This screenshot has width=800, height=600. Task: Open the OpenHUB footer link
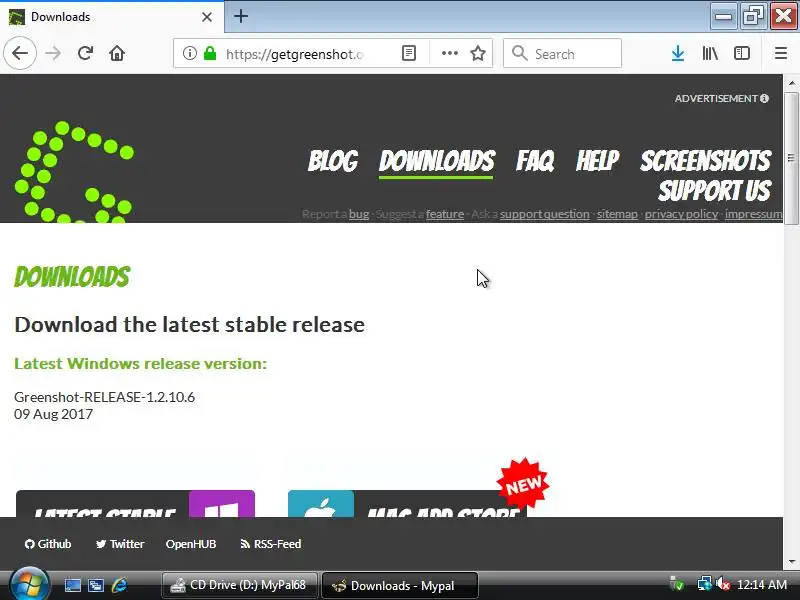coord(191,544)
